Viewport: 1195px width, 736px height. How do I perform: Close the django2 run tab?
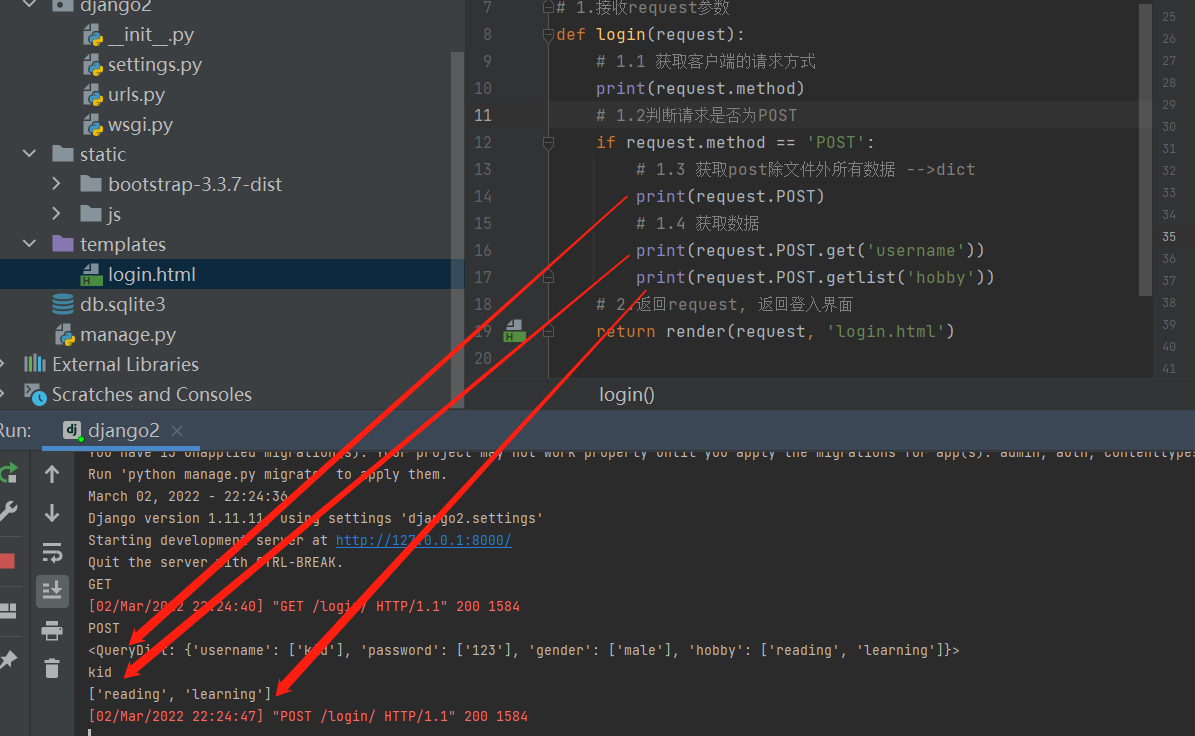pos(177,431)
